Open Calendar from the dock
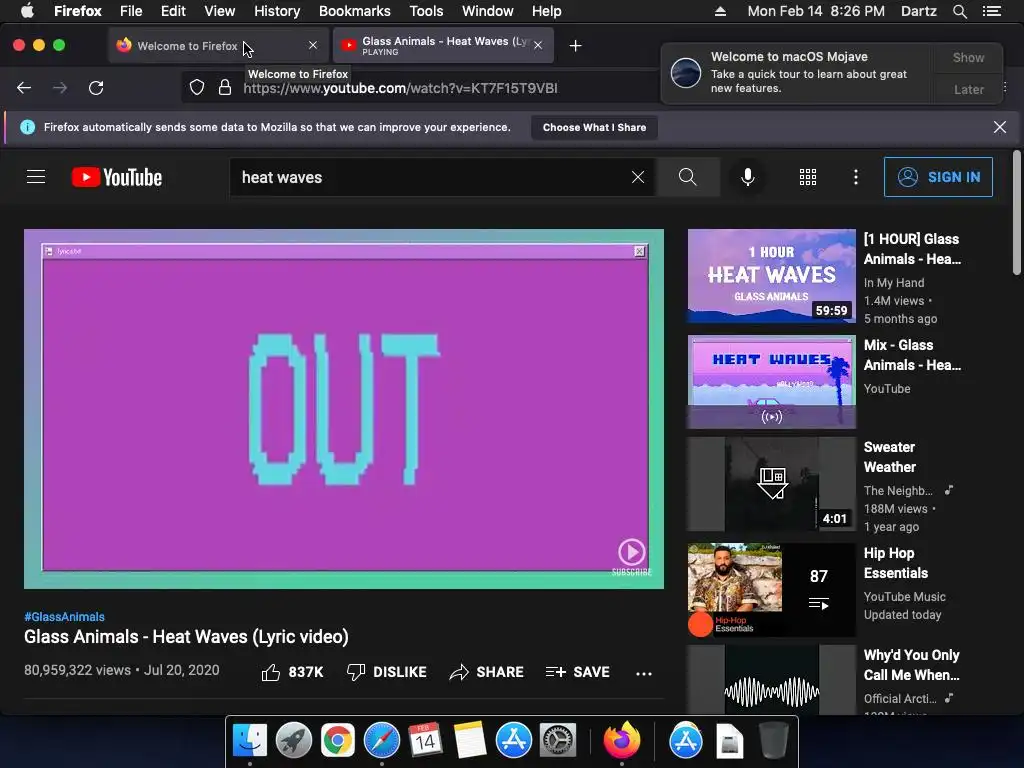This screenshot has width=1024, height=768. [425, 741]
